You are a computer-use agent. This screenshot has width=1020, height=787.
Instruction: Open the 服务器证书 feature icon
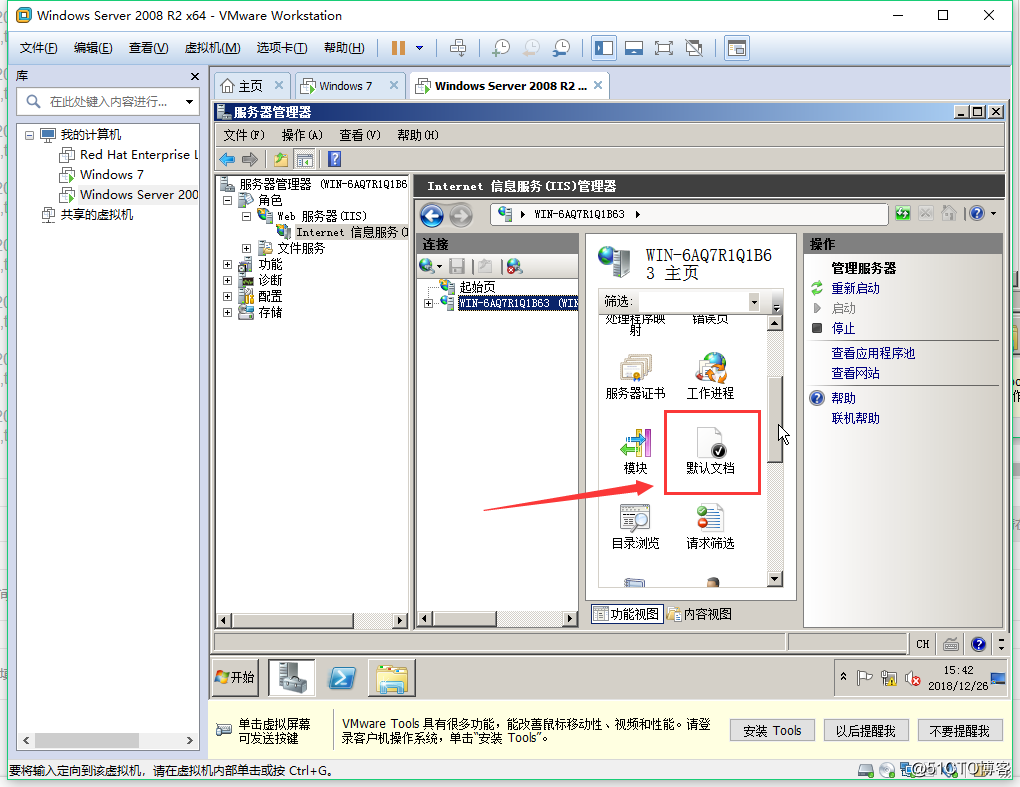pyautogui.click(x=636, y=377)
